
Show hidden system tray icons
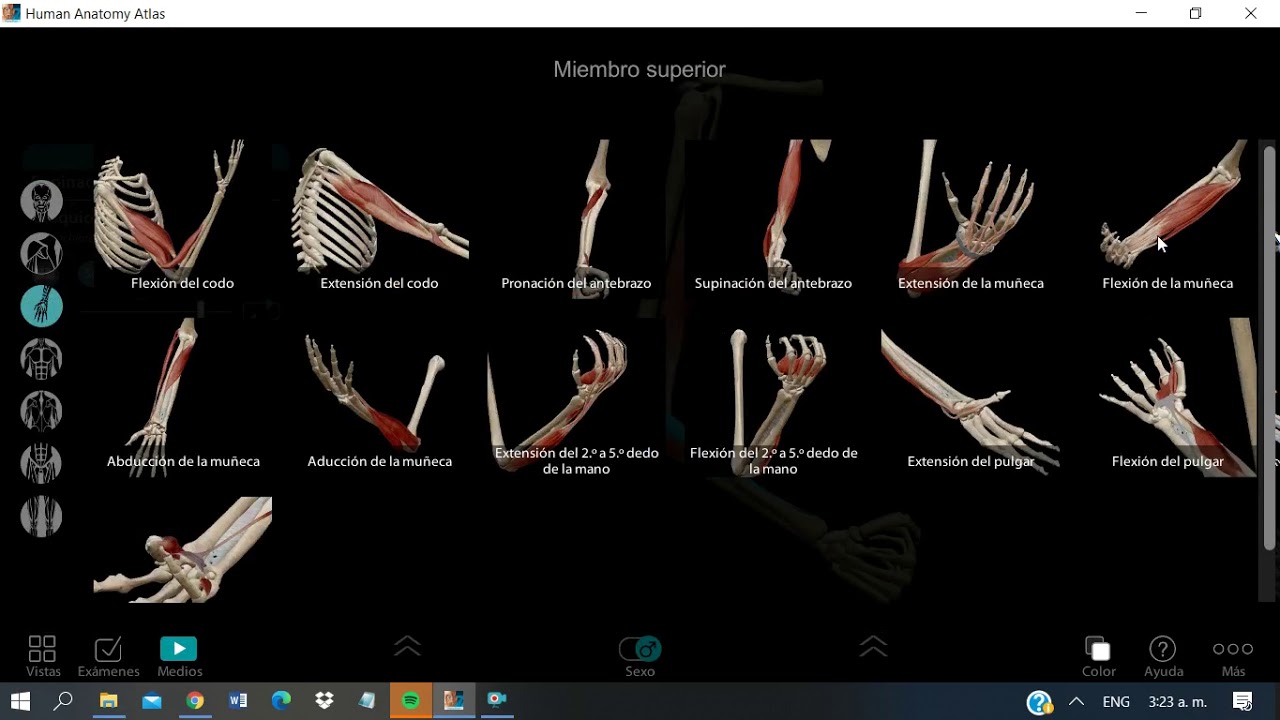(x=1076, y=702)
